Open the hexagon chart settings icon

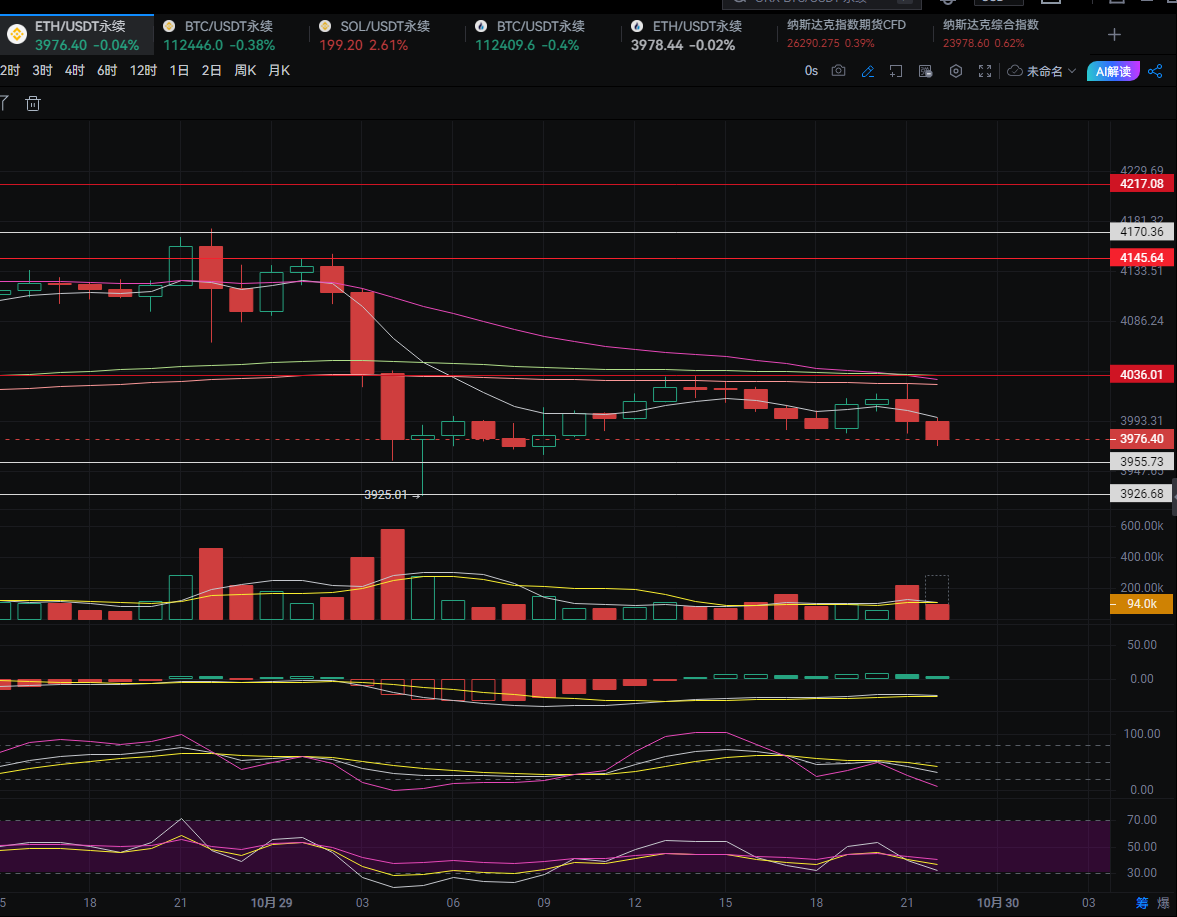pos(955,71)
